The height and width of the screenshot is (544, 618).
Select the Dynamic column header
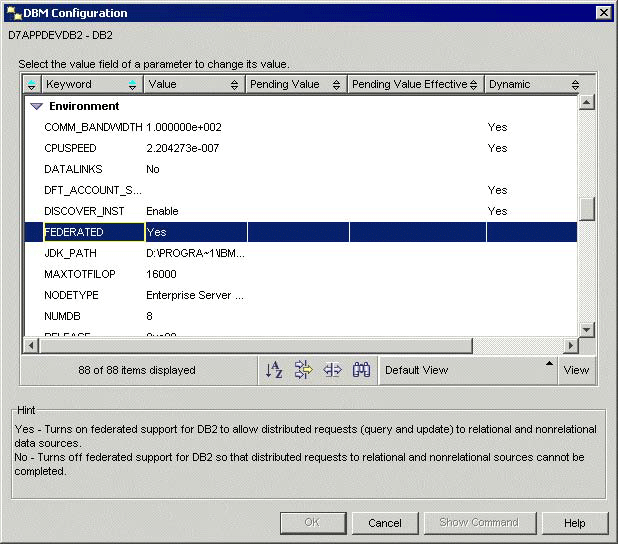point(533,84)
